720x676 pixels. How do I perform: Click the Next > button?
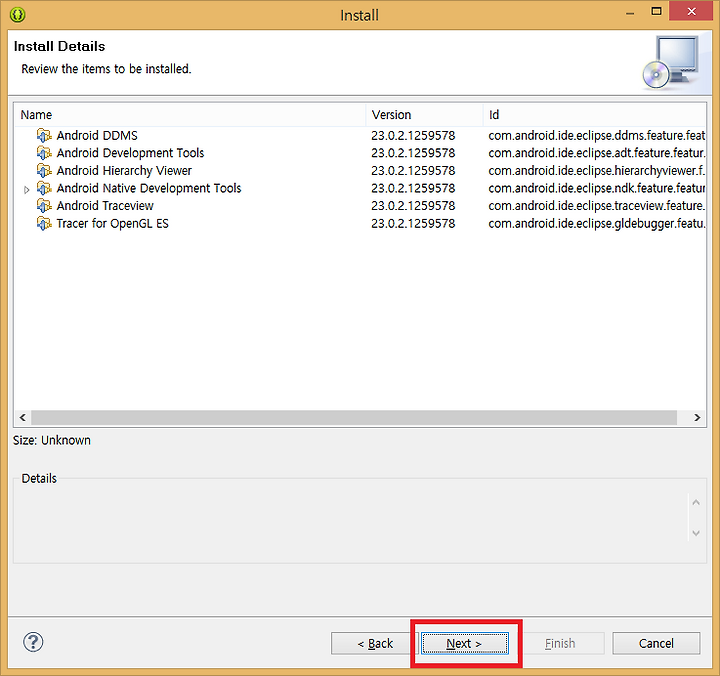coord(465,643)
